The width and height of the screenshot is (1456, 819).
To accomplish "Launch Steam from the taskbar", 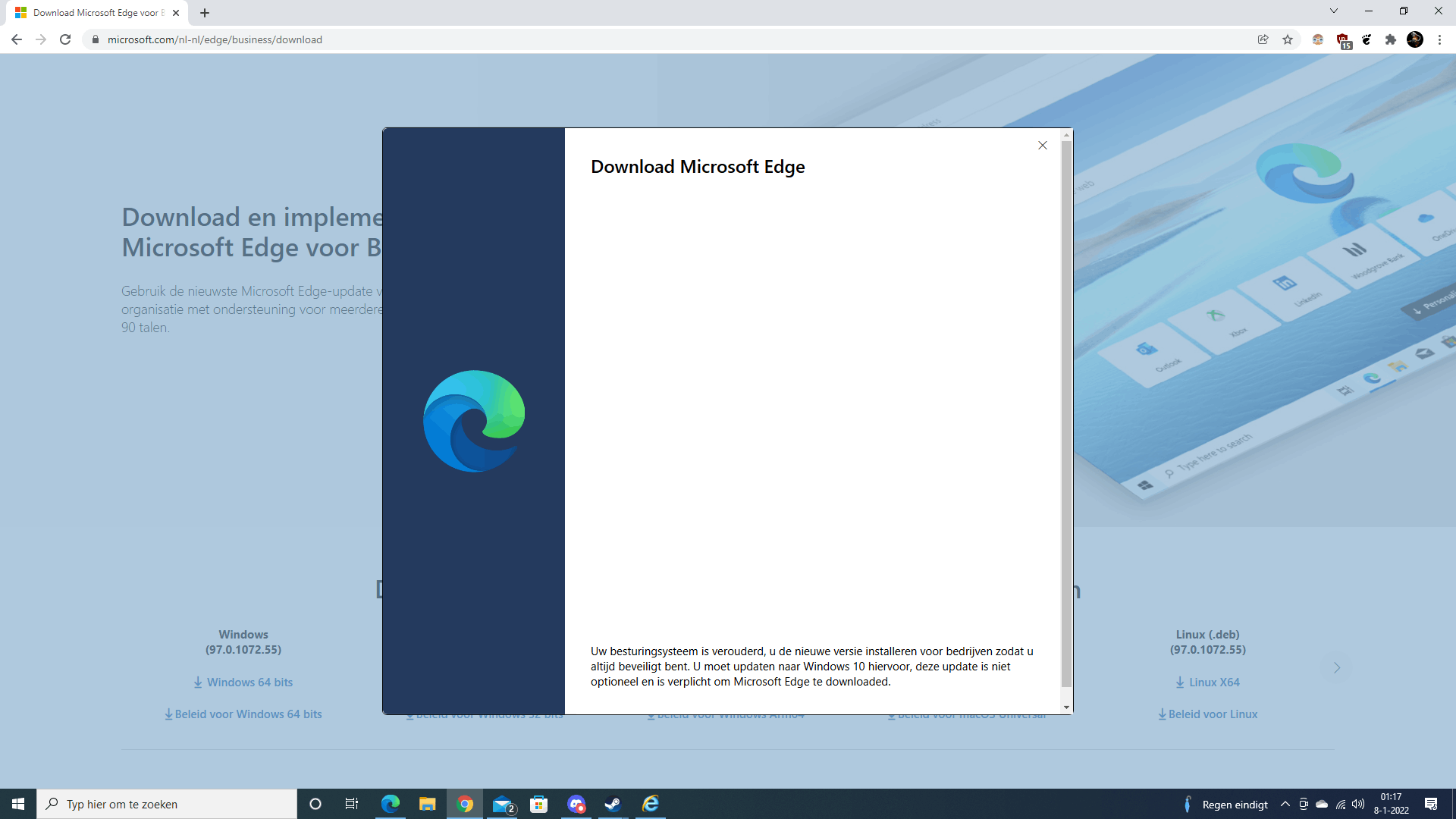I will [x=613, y=804].
